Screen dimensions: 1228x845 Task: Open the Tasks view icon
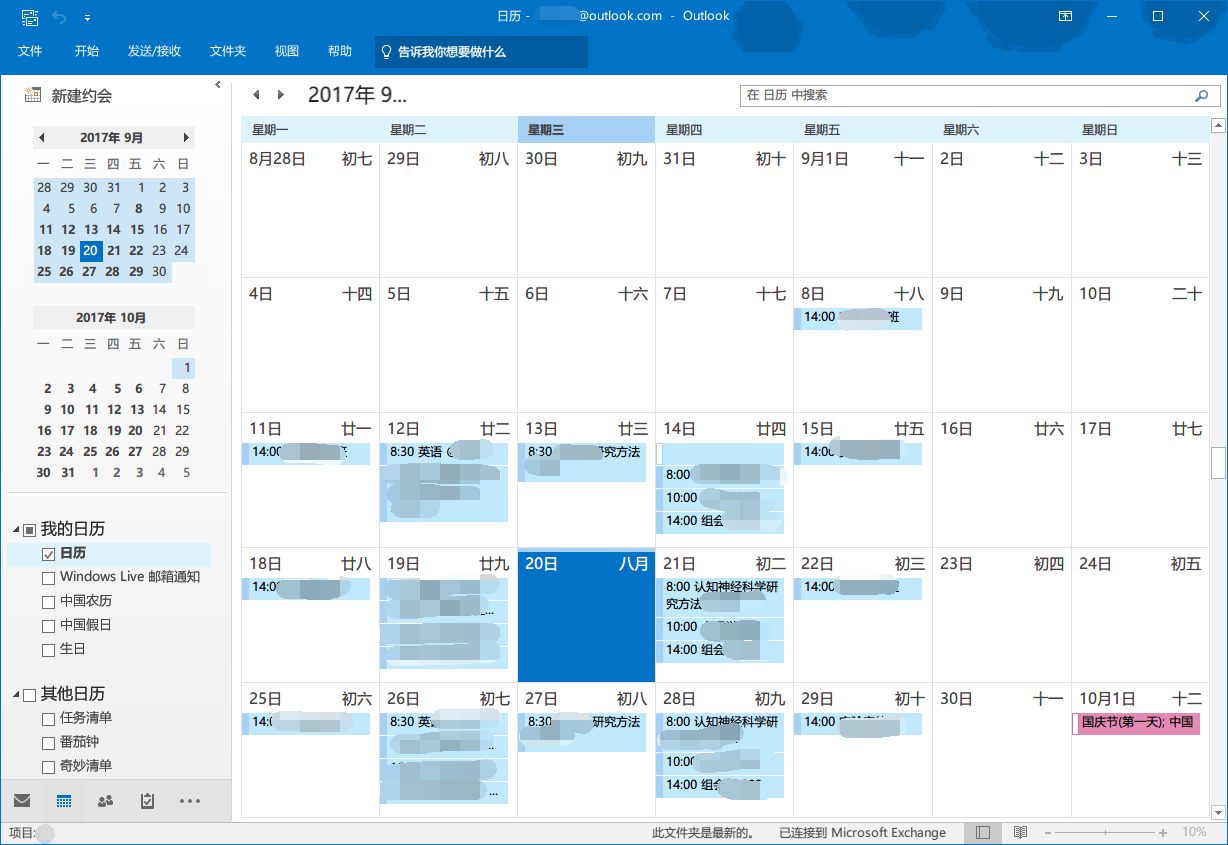tap(147, 801)
